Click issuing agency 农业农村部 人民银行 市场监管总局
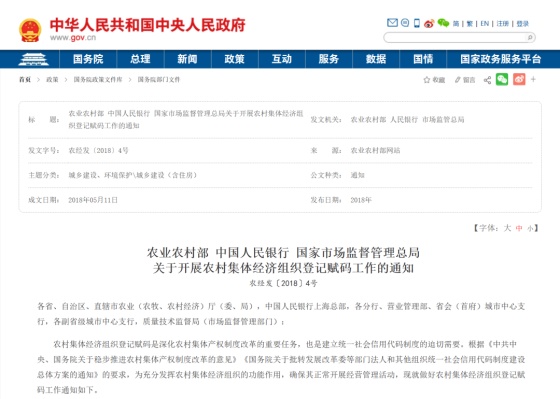This screenshot has width=560, height=399. [408, 120]
